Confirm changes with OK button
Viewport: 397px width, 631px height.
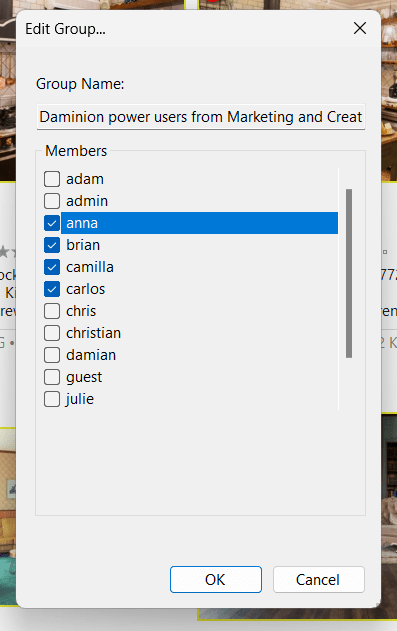point(216,579)
